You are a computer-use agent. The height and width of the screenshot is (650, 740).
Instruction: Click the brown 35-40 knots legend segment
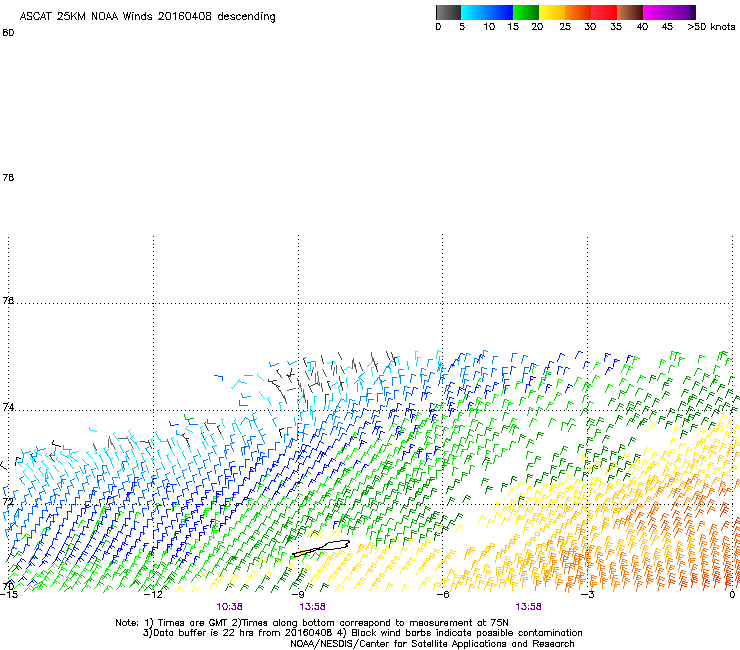(x=630, y=12)
